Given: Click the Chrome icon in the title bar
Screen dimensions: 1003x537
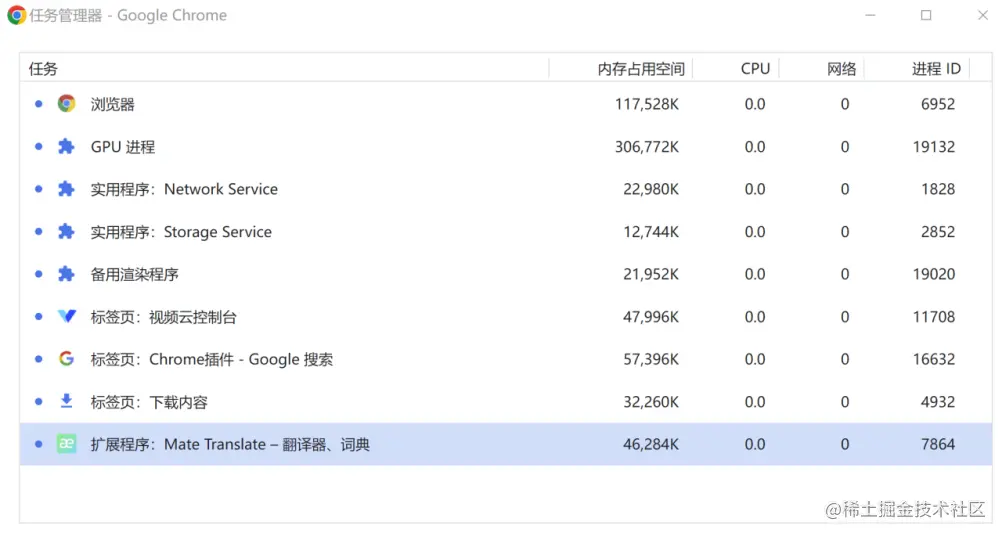Looking at the screenshot, I should tap(16, 16).
